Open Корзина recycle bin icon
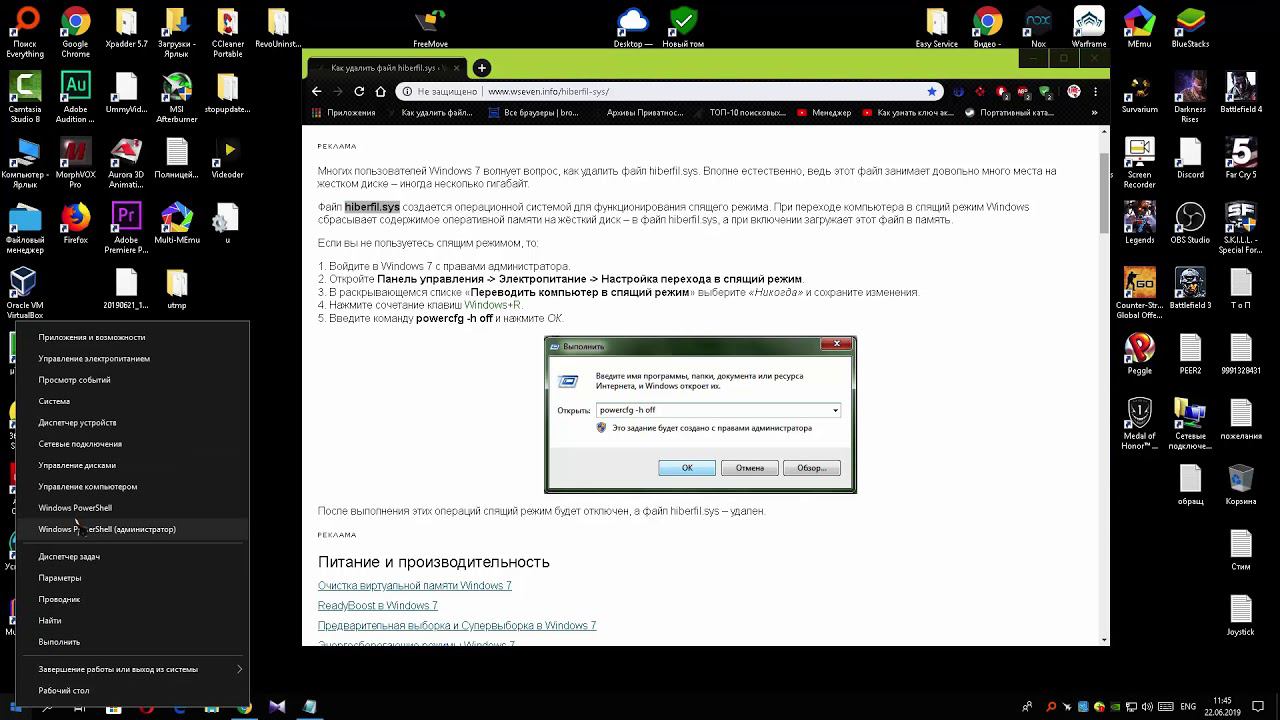Viewport: 1280px width, 720px height. [1241, 485]
